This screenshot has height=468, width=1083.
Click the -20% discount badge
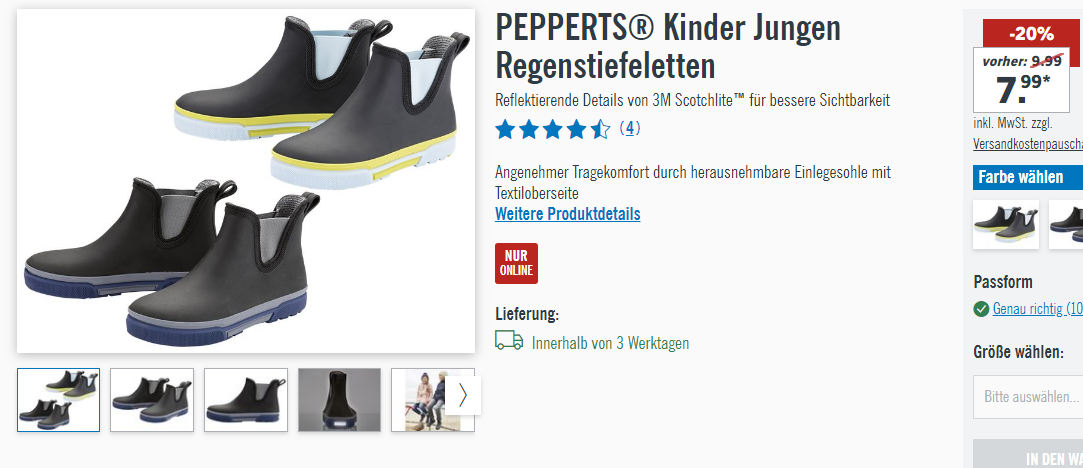click(1031, 33)
